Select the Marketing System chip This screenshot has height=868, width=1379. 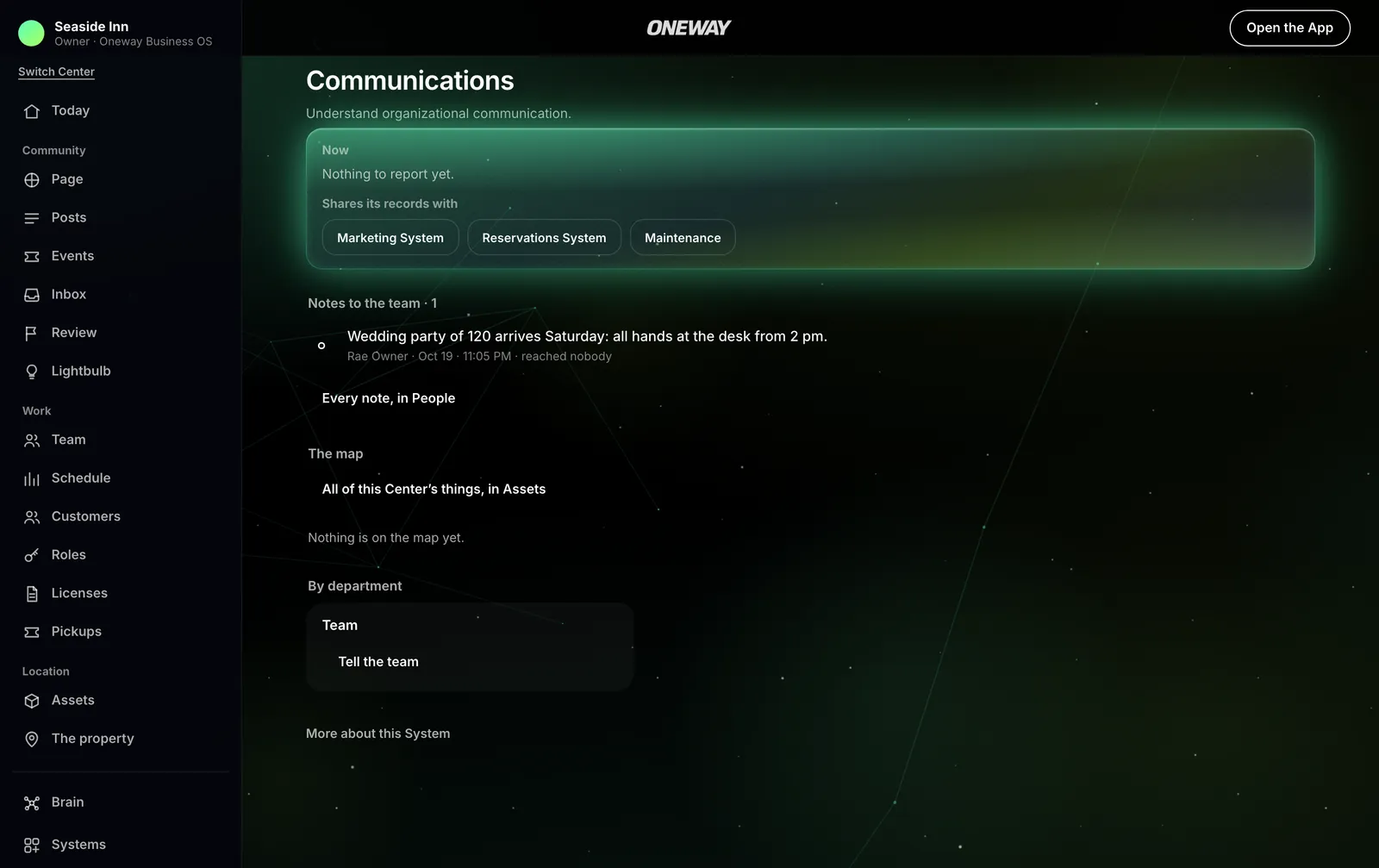tap(390, 238)
